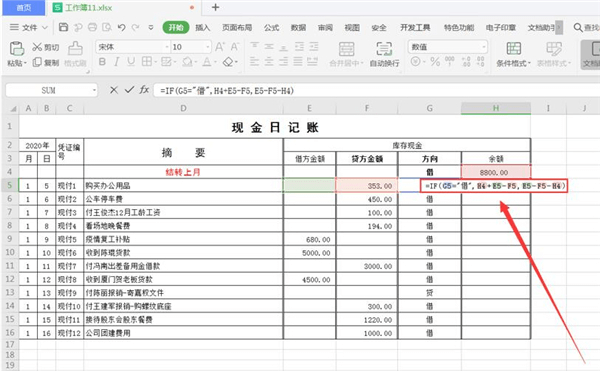Screen dimensions: 600x371
Task: Toggle Wrap Text (自动换行)
Action: click(x=384, y=54)
